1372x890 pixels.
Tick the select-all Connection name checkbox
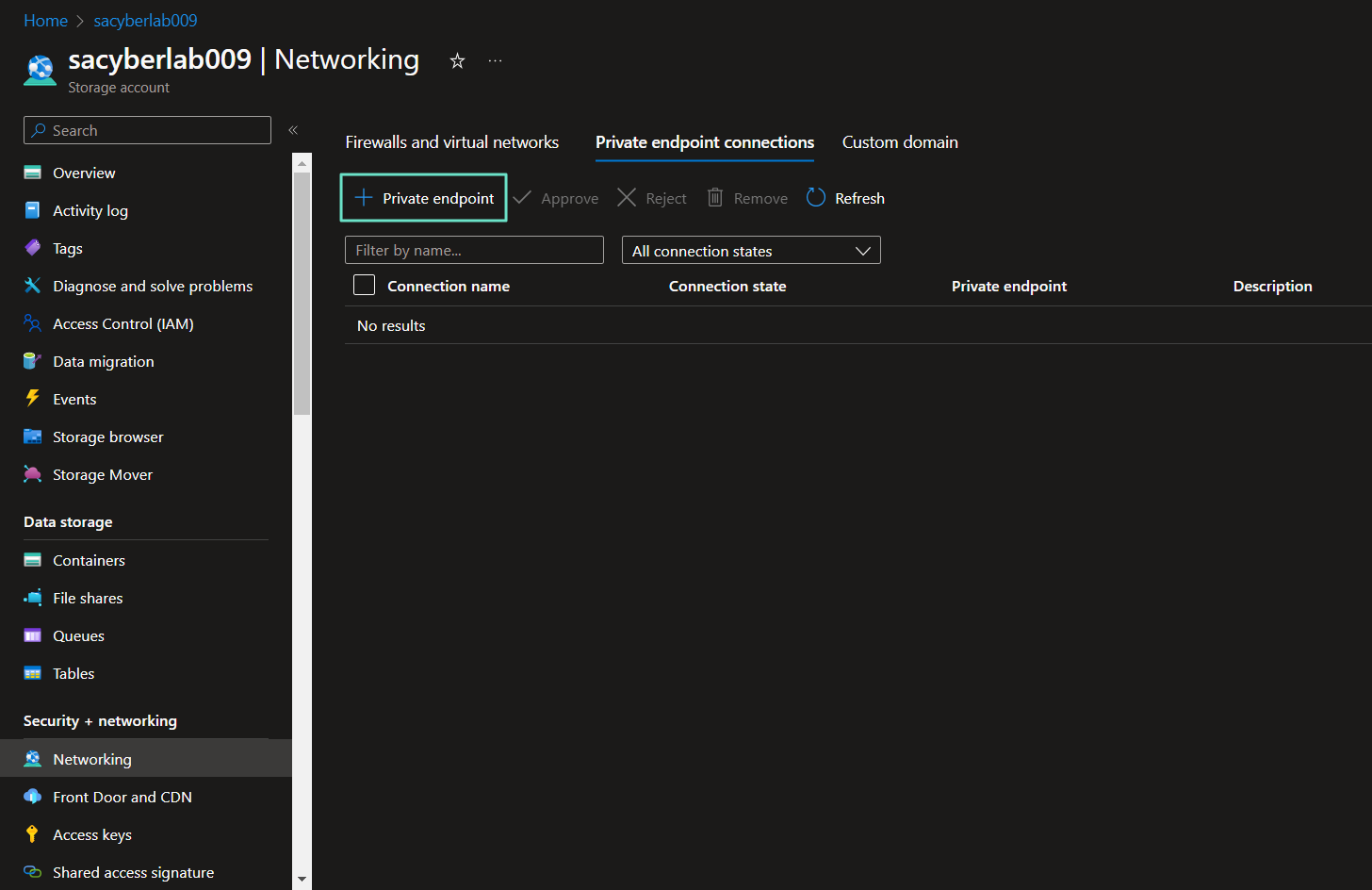tap(364, 285)
